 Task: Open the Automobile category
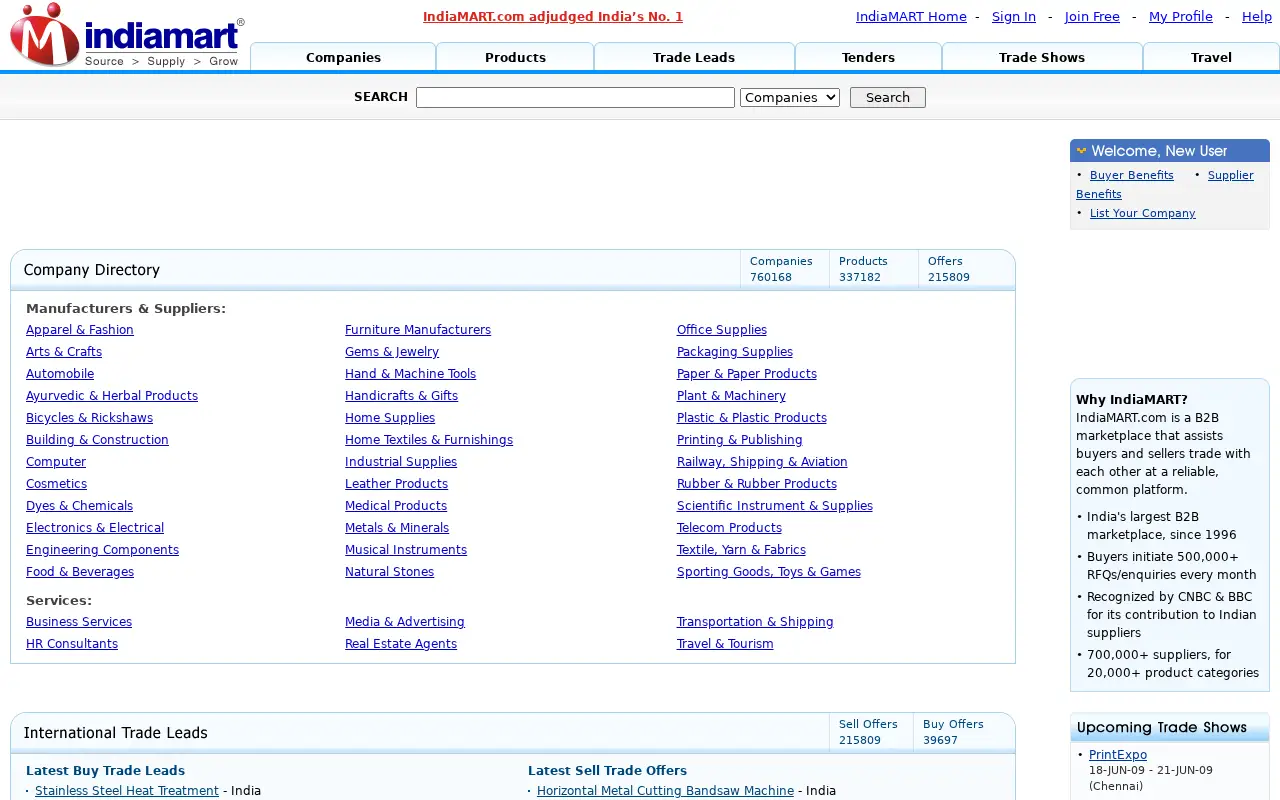(60, 374)
